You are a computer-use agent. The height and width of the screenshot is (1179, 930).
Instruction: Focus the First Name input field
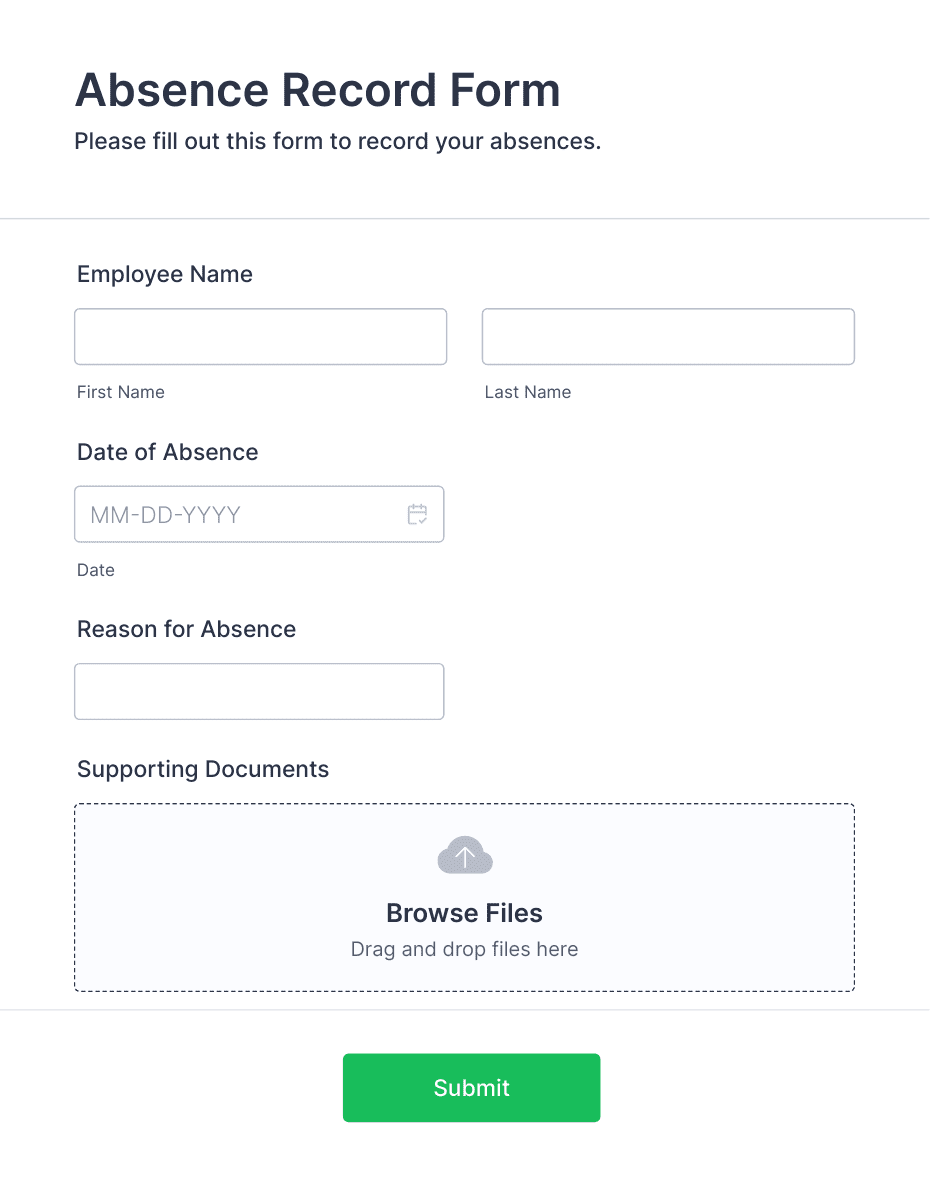(260, 337)
